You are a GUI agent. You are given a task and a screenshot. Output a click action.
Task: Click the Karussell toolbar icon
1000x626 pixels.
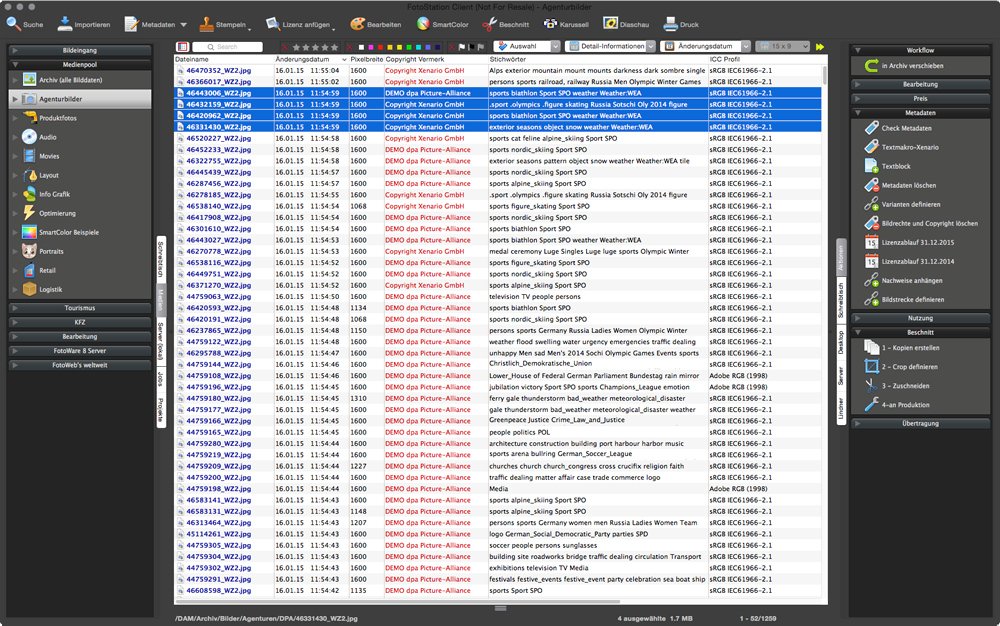pyautogui.click(x=567, y=22)
